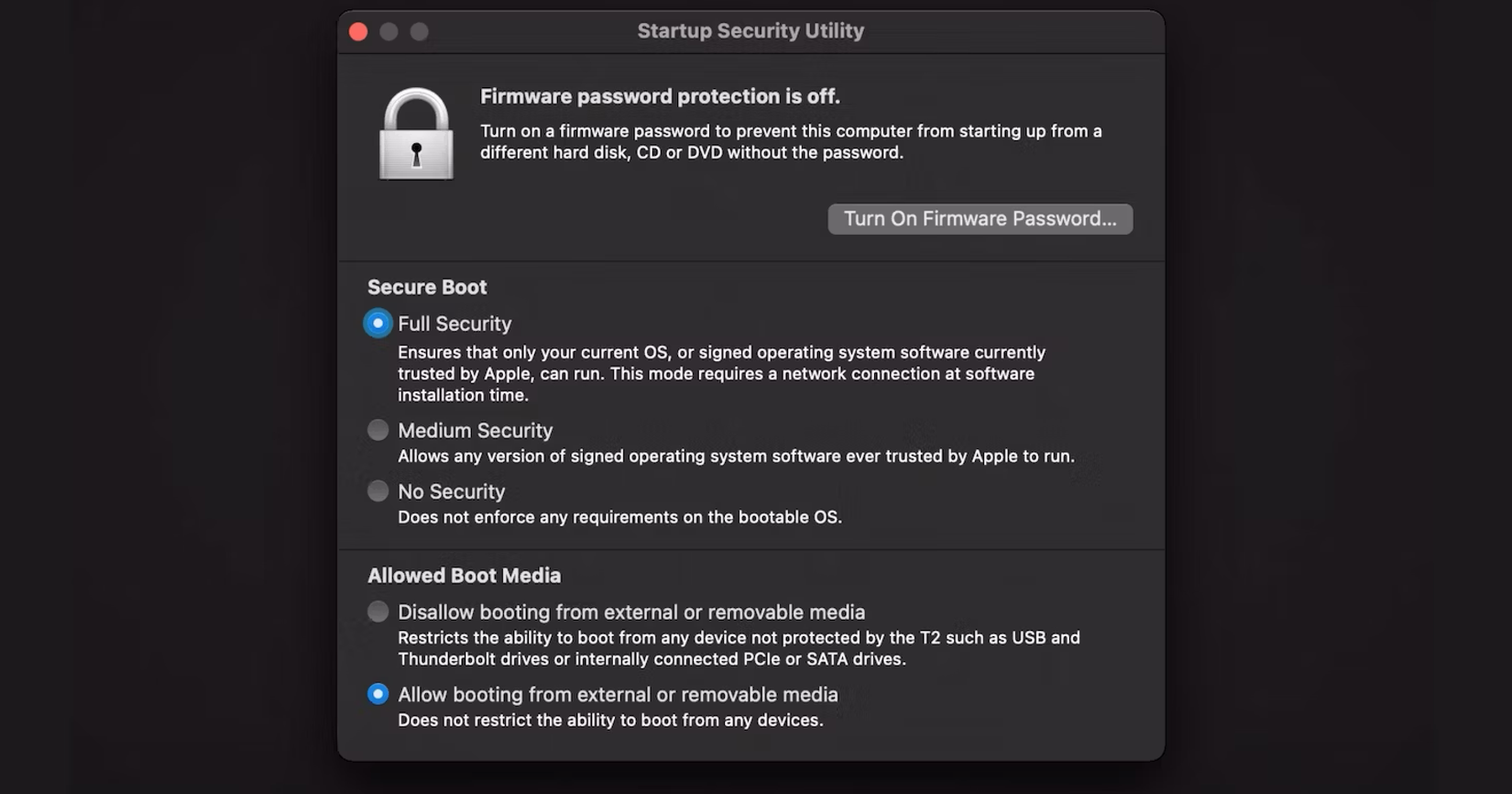Click the Disallow booting T2 restriction text
Image resolution: width=1512 pixels, height=794 pixels.
[739, 647]
